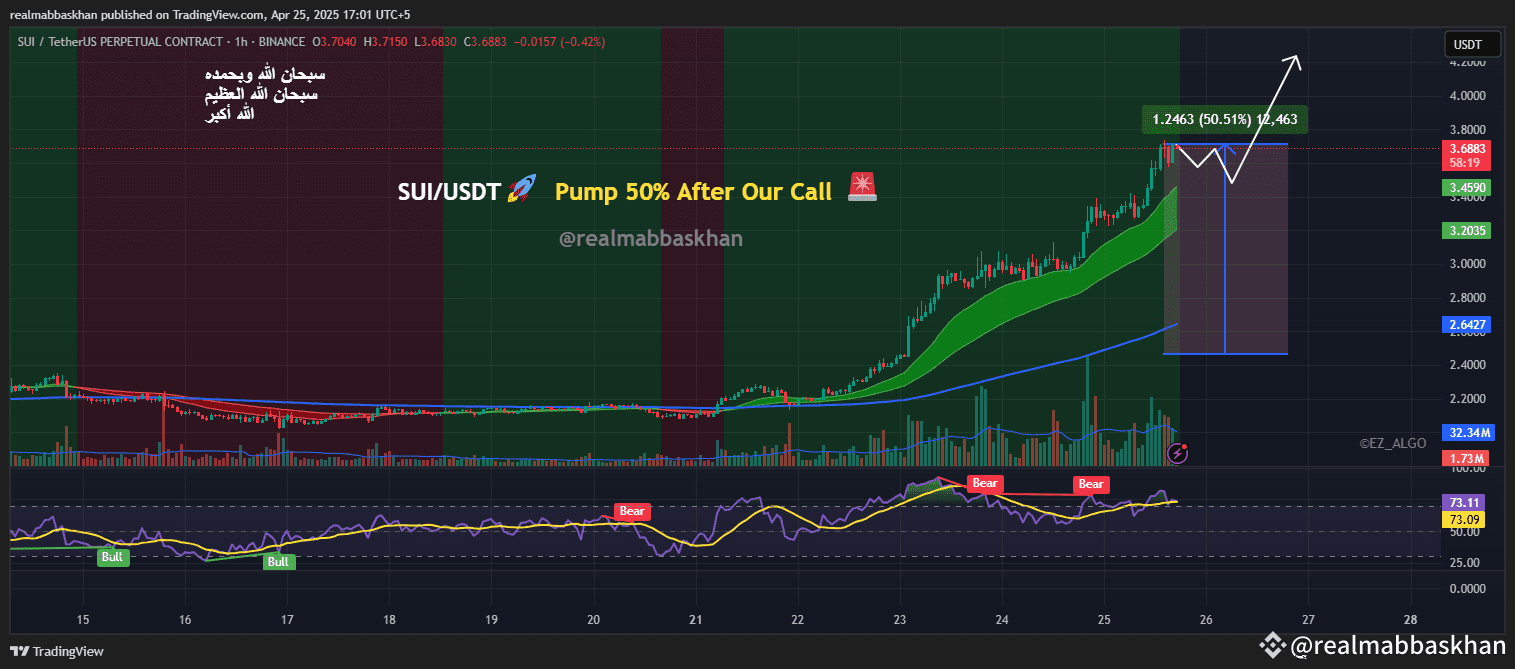
Task: Select the 'Pump 50% After Our Call' annotation
Action: [693, 191]
